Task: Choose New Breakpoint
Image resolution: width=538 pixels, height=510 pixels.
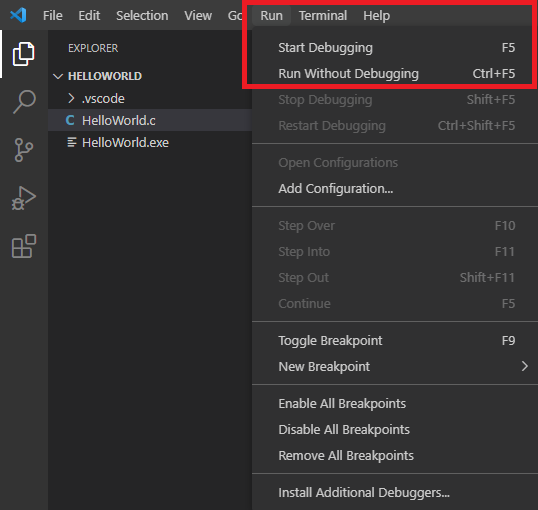Action: point(396,367)
